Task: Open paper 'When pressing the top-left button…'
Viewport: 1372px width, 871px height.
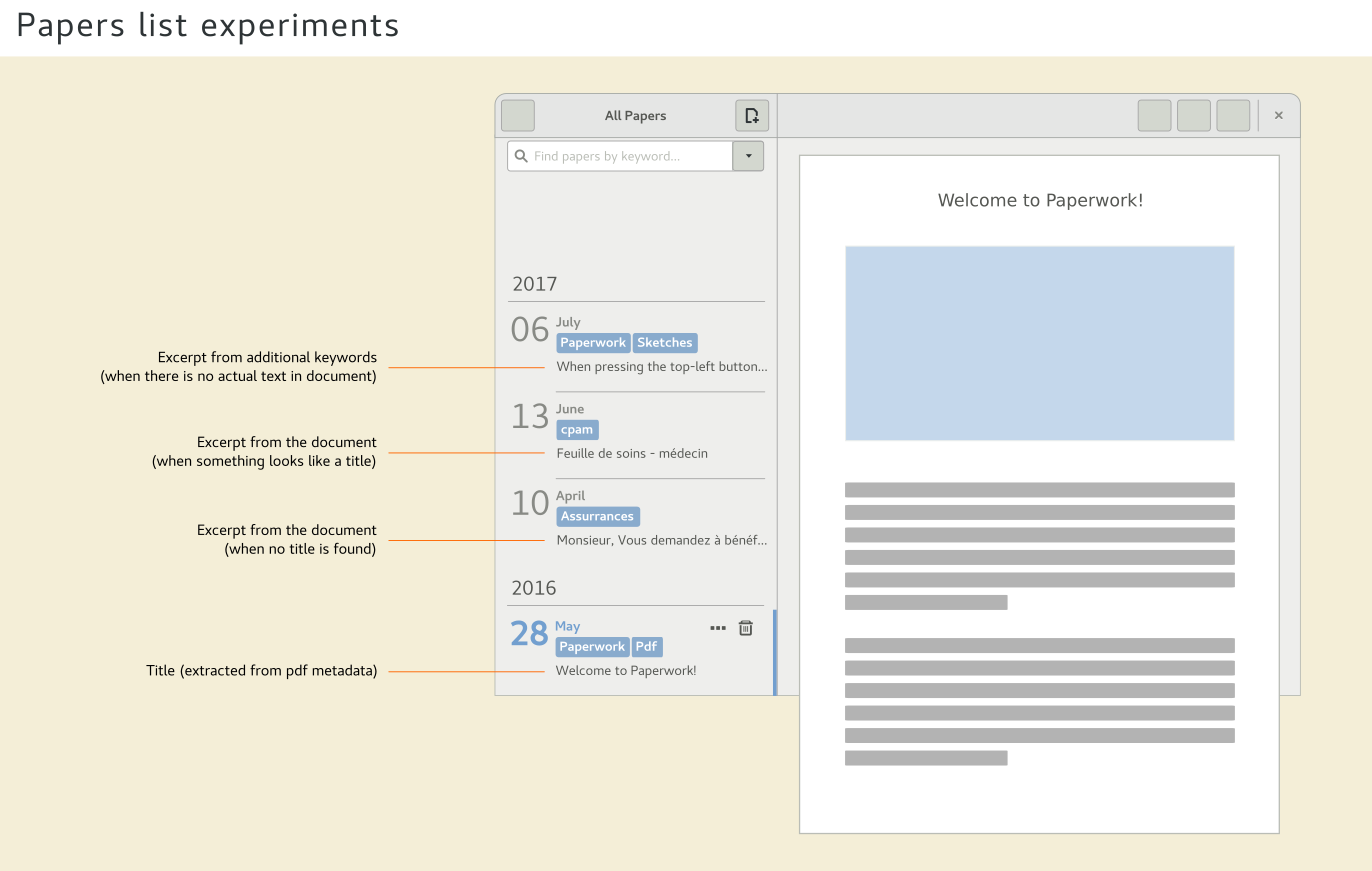Action: pos(662,367)
